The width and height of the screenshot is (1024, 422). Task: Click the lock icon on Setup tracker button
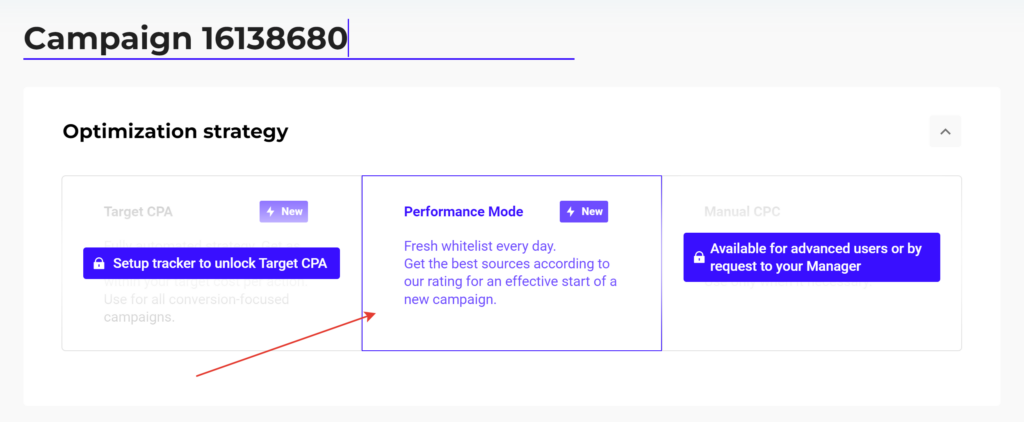point(99,263)
